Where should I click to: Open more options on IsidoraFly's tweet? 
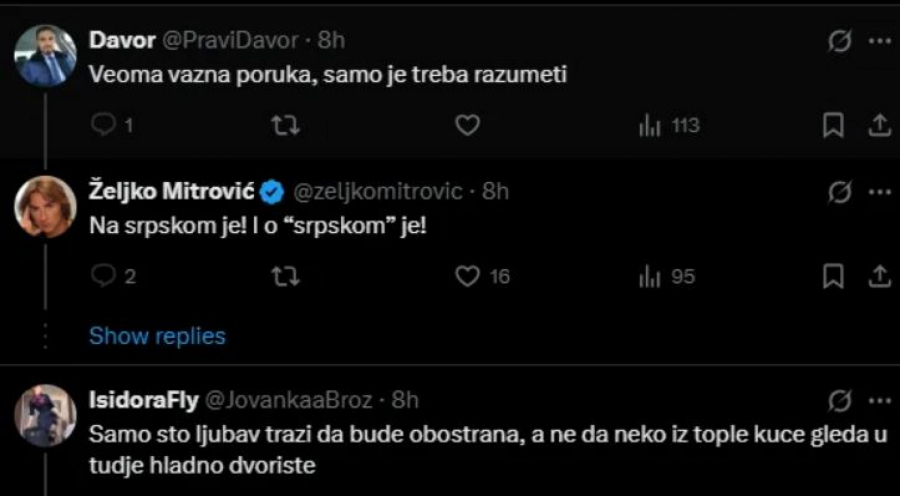pos(880,401)
